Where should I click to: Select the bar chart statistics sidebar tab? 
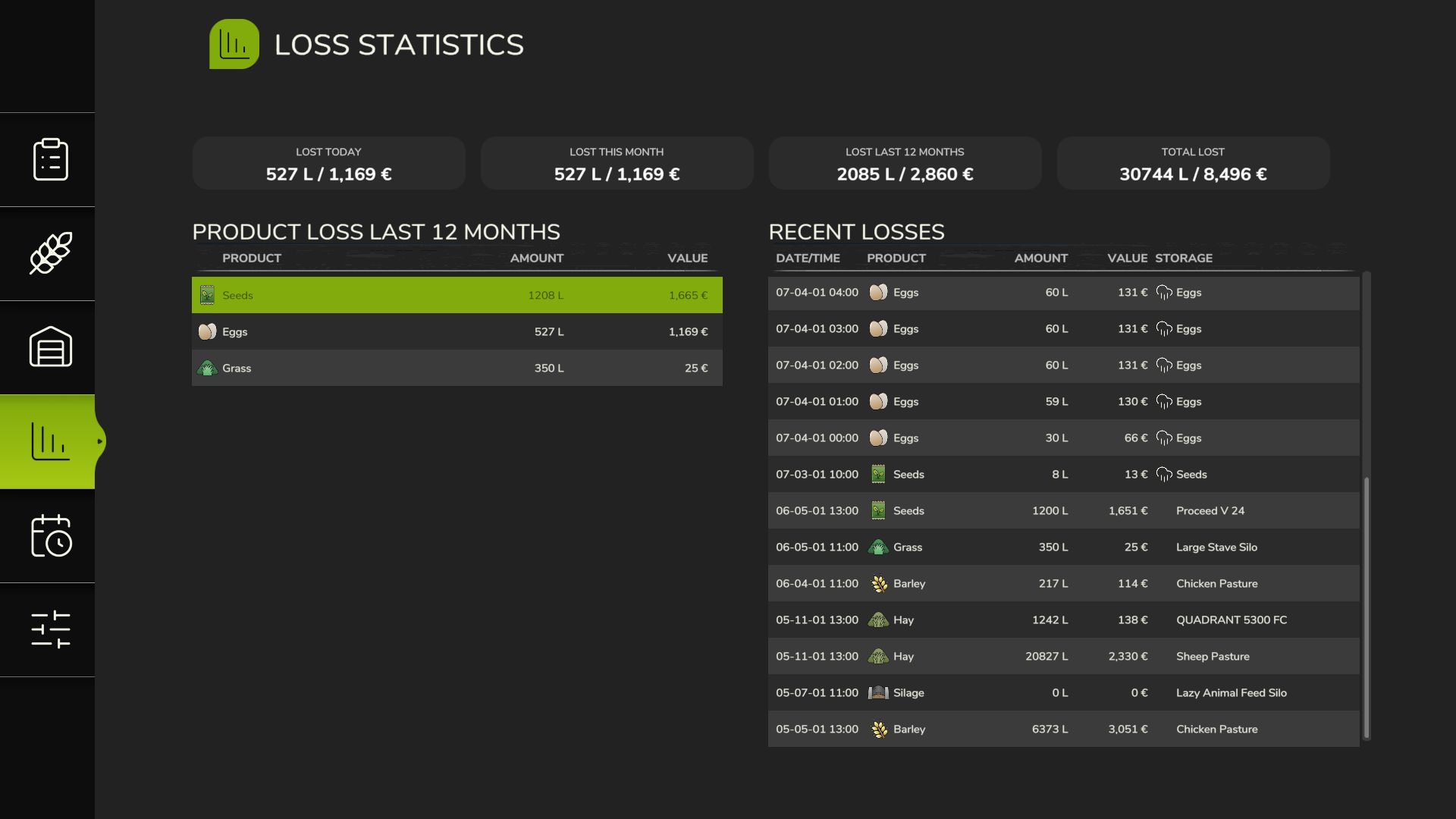(x=50, y=441)
